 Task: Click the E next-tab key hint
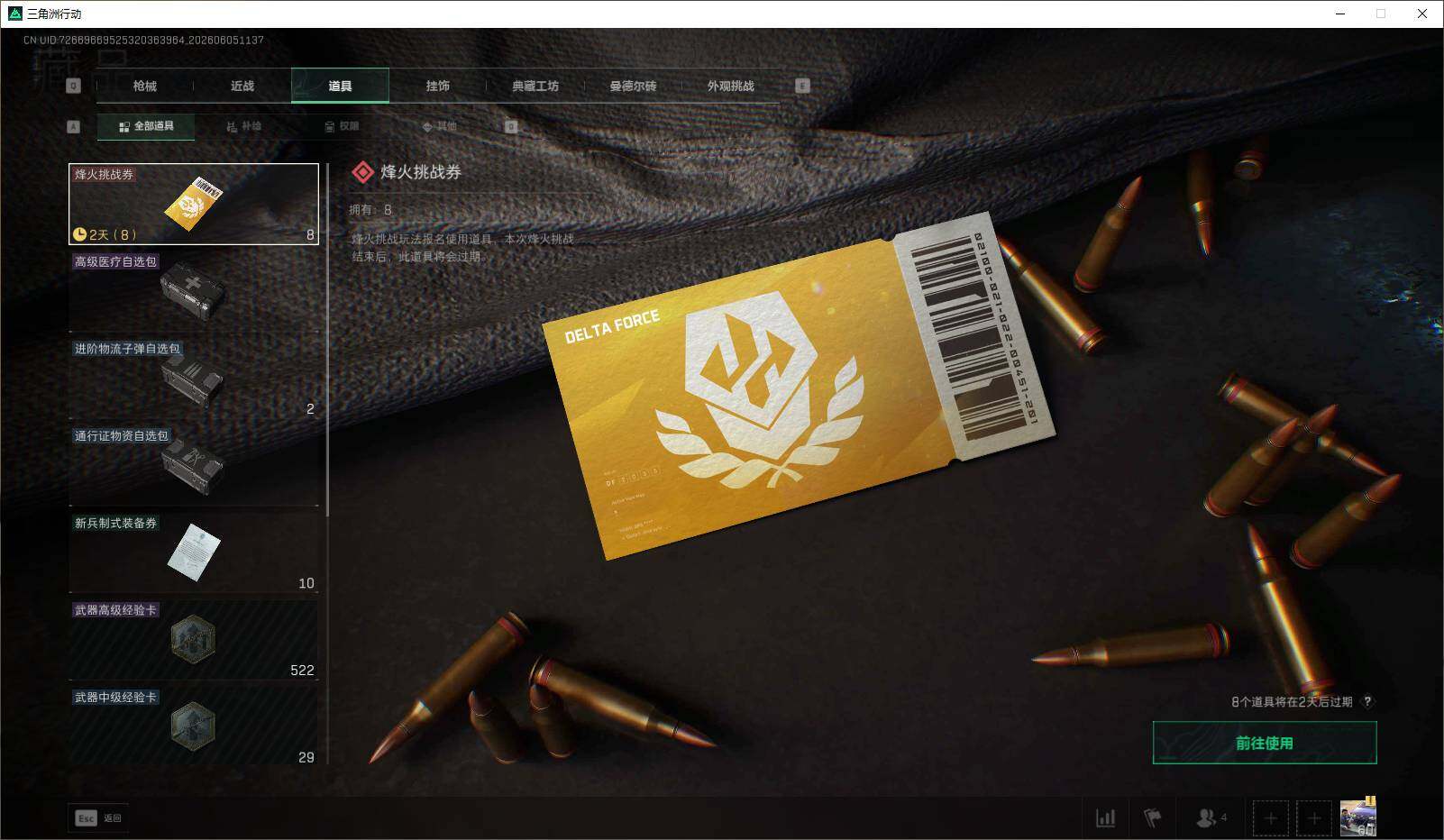pos(802,86)
